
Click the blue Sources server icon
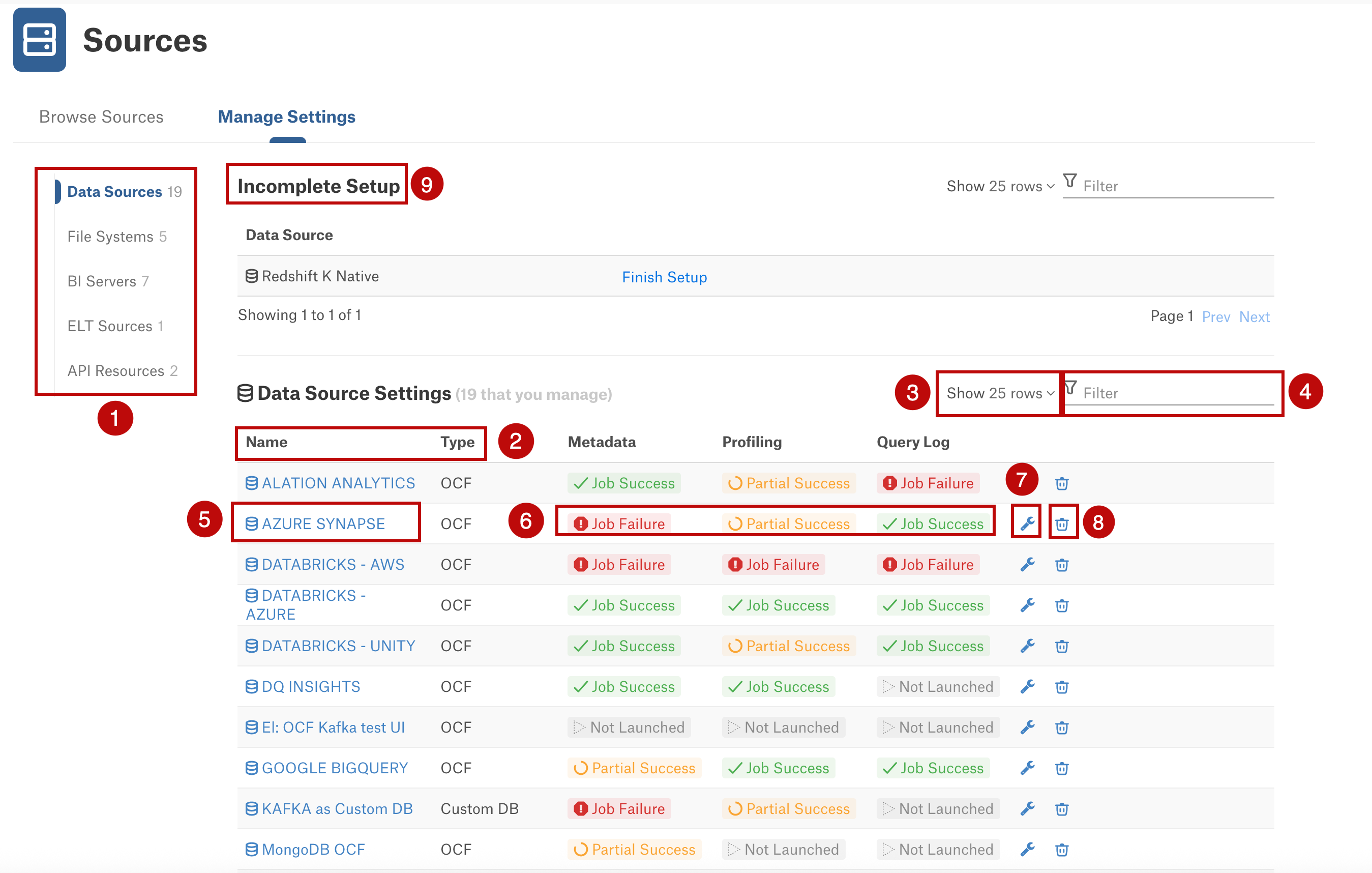click(39, 39)
